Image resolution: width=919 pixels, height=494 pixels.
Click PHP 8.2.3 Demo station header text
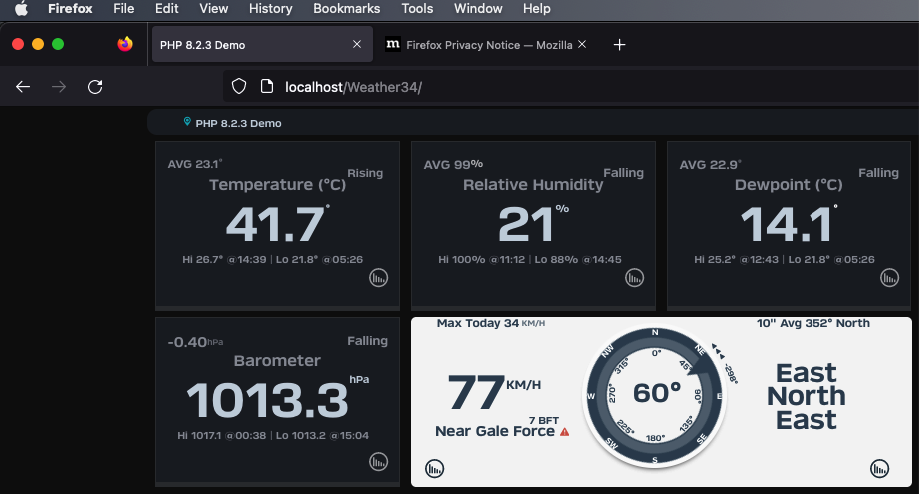coord(239,123)
